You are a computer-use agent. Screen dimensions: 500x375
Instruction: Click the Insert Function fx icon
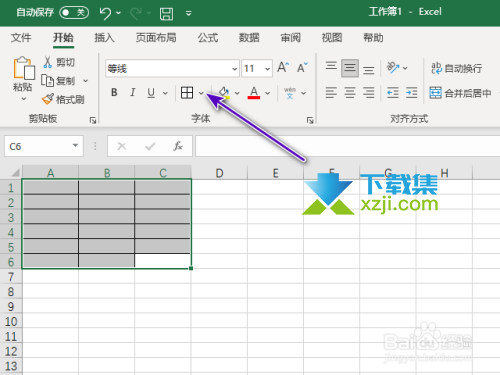tap(178, 146)
